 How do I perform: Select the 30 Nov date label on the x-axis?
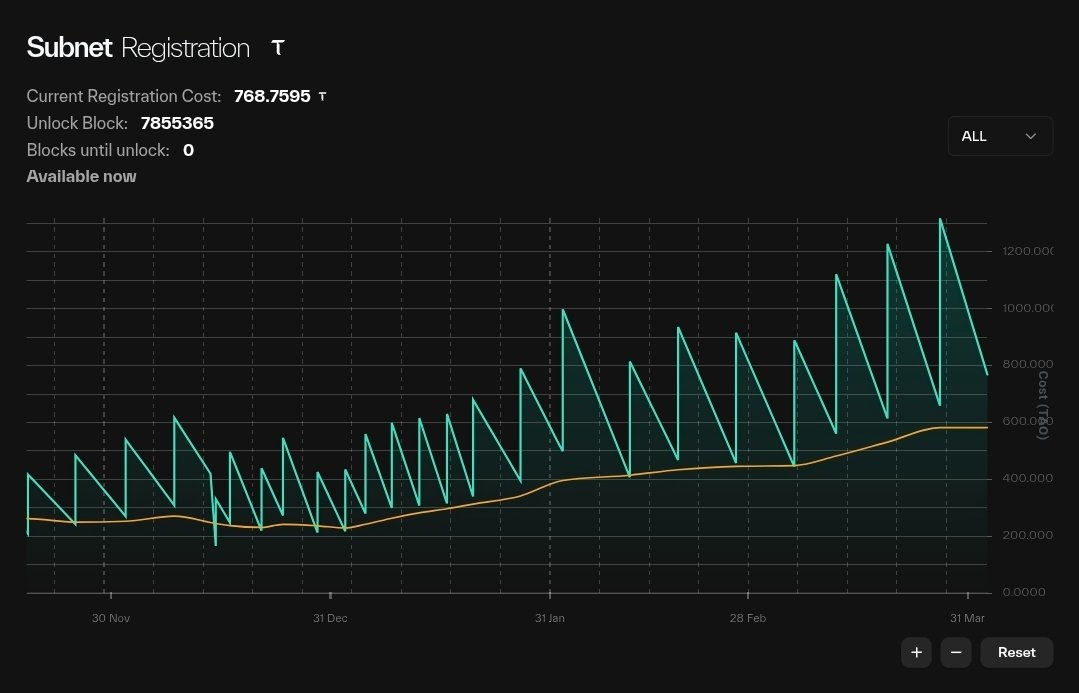[x=111, y=618]
